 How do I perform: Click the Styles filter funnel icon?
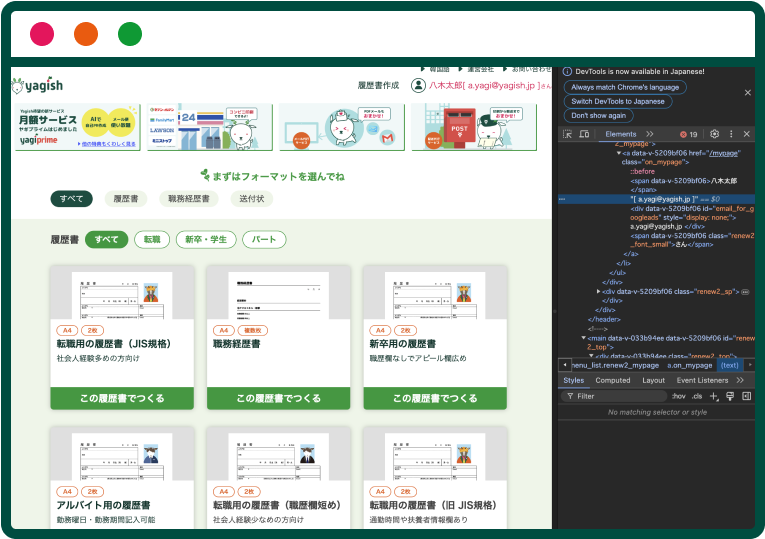tap(570, 396)
